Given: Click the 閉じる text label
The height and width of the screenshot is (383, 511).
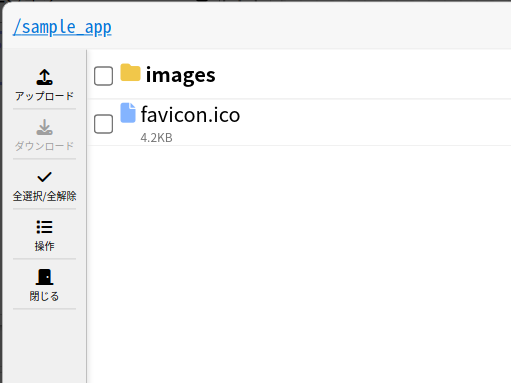Looking at the screenshot, I should 44,296.
